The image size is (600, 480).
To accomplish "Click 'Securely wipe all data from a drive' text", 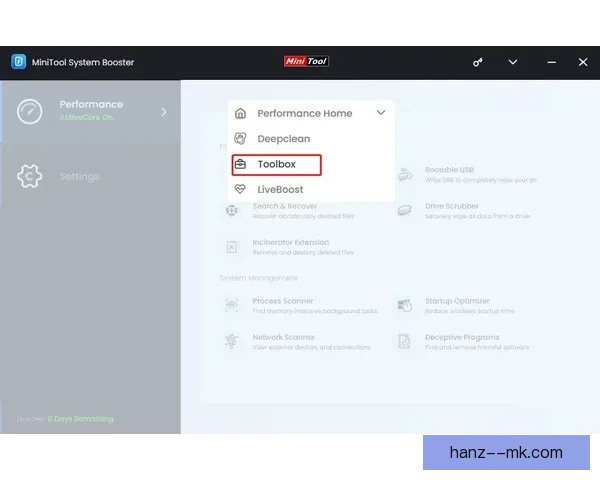I will coord(478,216).
